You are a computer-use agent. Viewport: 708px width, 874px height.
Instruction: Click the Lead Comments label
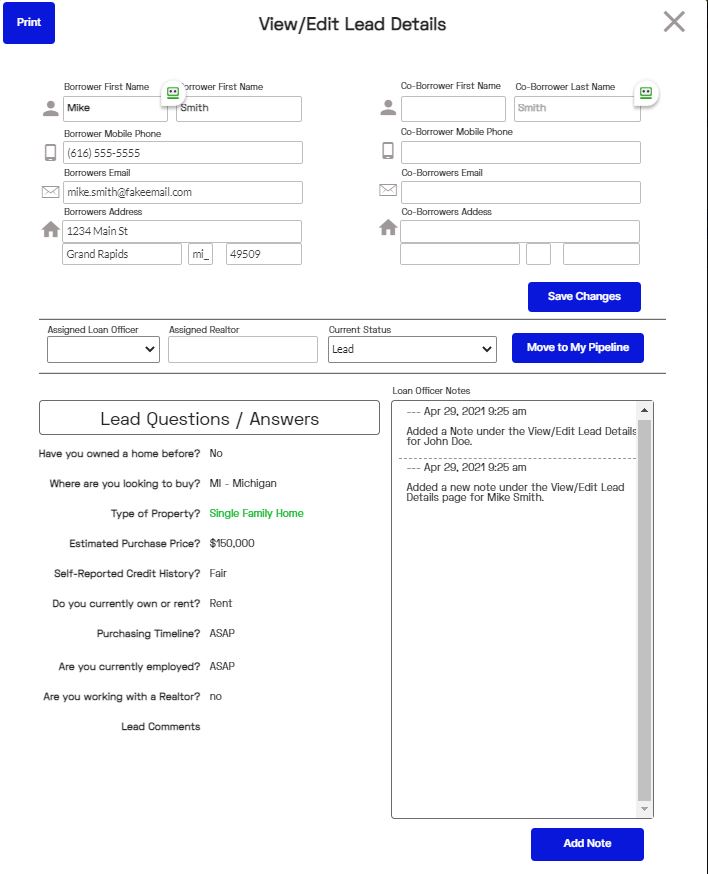tap(161, 727)
